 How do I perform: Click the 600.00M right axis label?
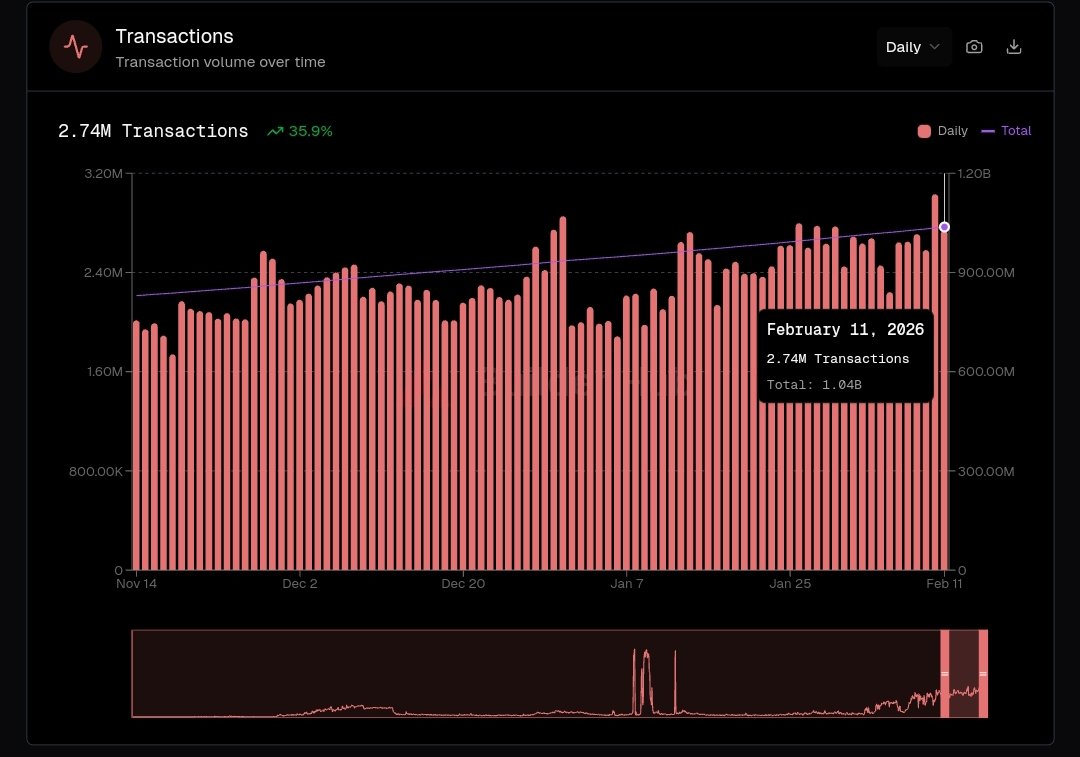click(x=986, y=372)
